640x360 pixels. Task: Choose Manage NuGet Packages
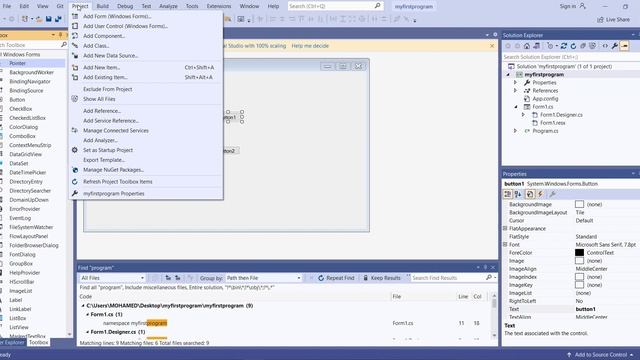[x=147, y=170]
